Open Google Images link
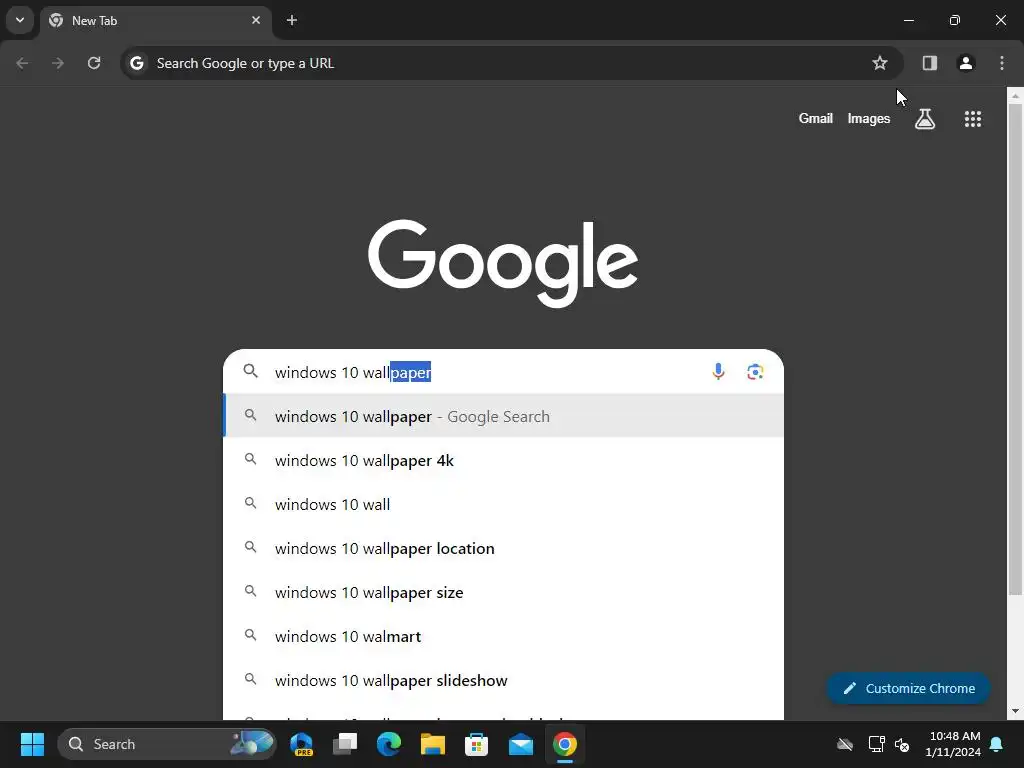This screenshot has height=768, width=1024. [869, 119]
